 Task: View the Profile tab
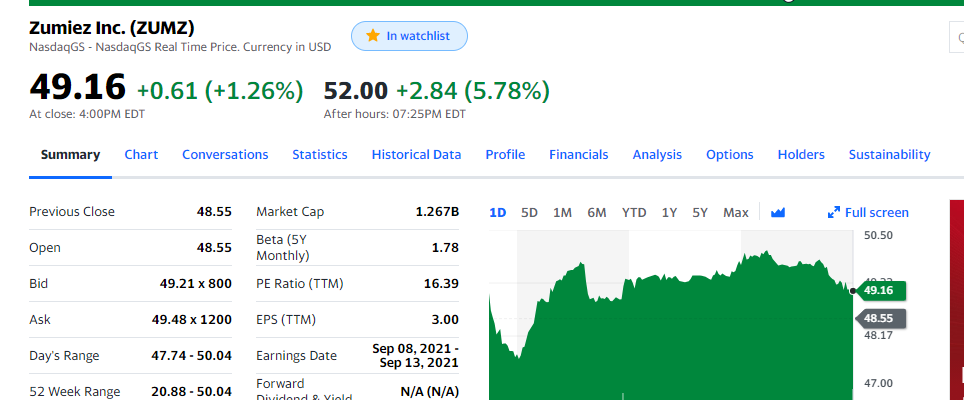coord(505,154)
